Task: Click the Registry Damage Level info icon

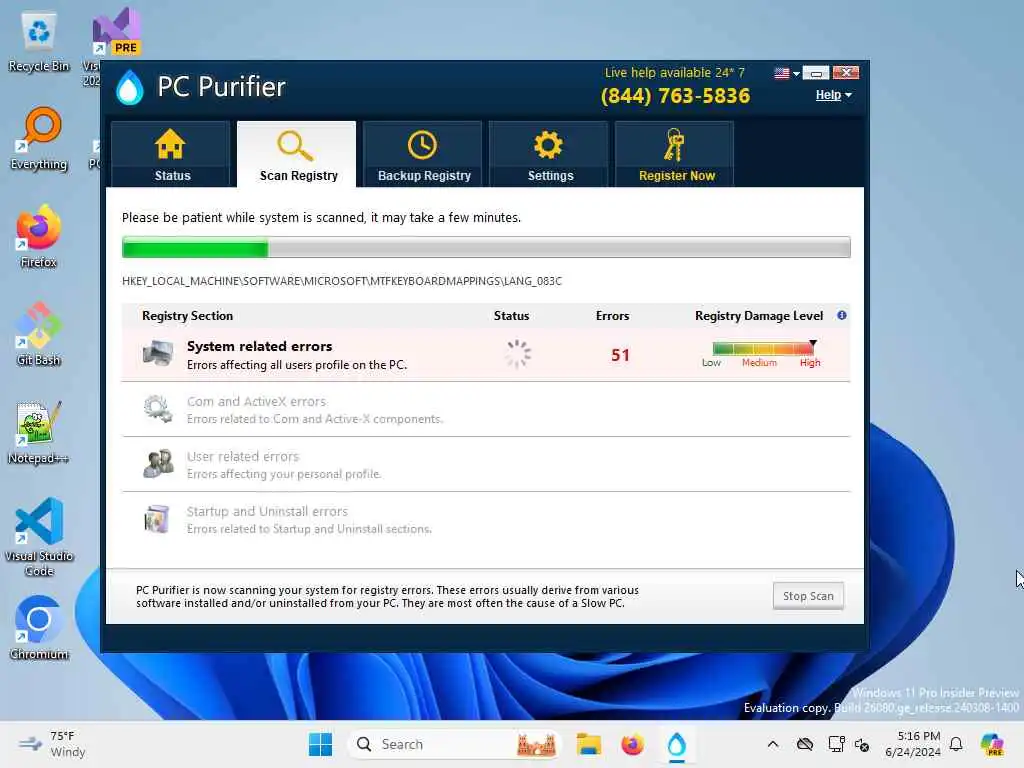Action: tap(842, 315)
